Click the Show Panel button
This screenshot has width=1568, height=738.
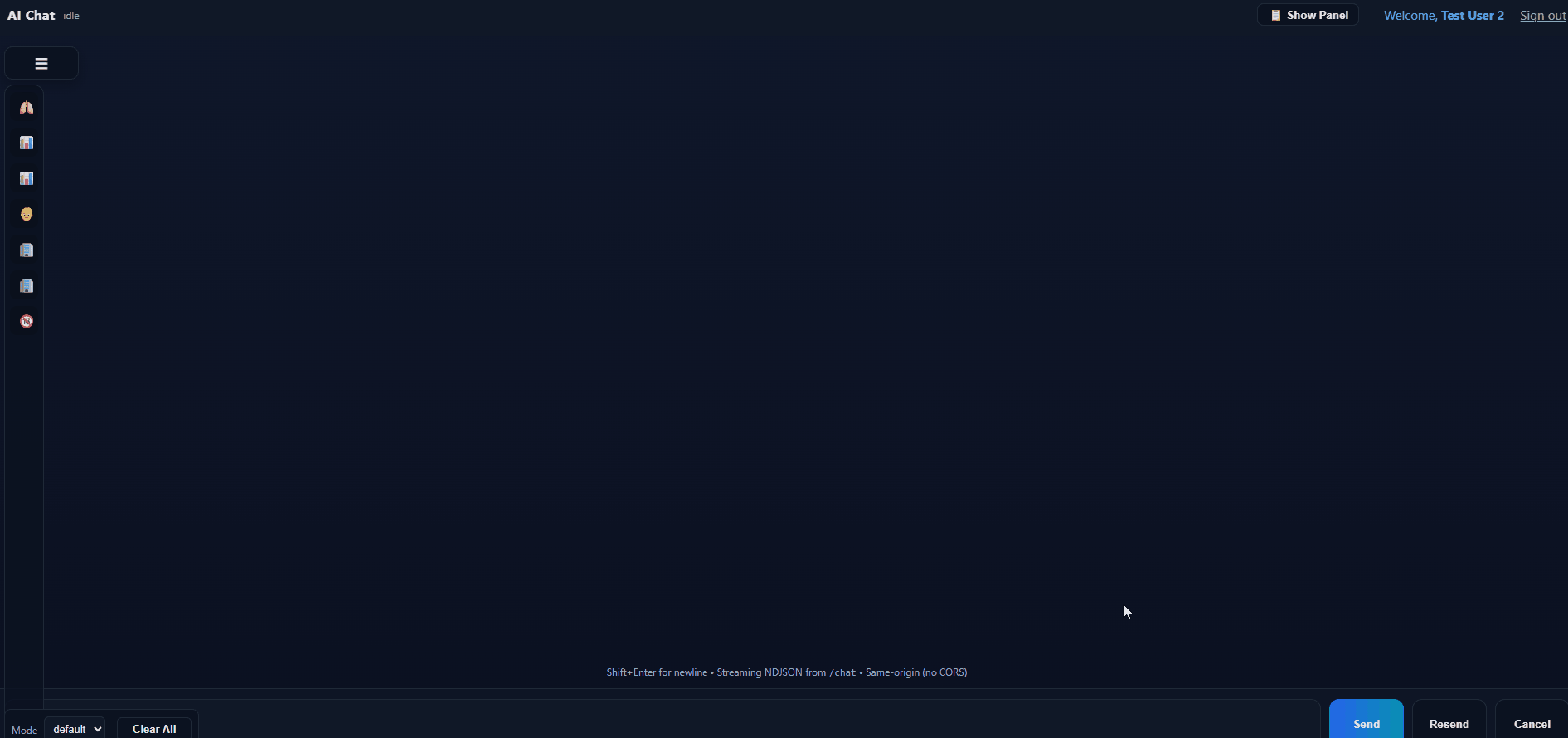click(1308, 15)
